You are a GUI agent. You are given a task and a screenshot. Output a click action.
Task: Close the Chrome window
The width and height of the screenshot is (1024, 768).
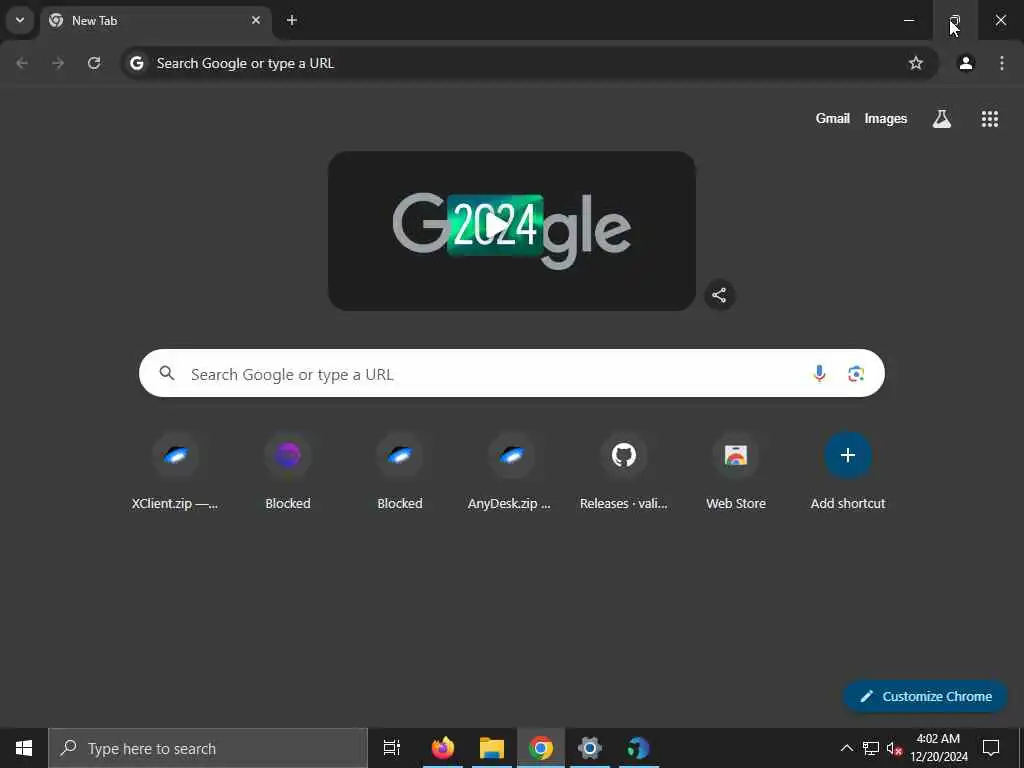coord(1000,20)
